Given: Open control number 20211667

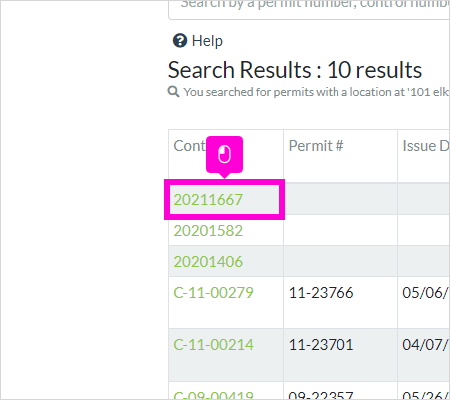Looking at the screenshot, I should coord(208,200).
